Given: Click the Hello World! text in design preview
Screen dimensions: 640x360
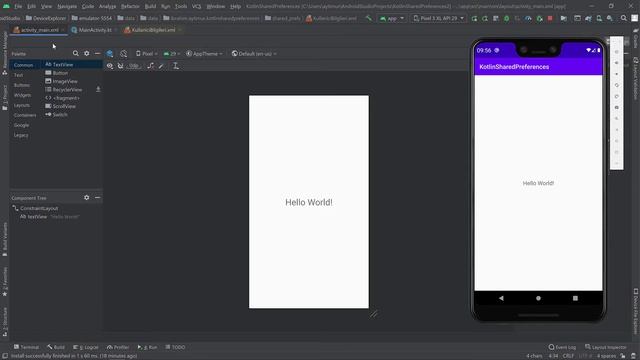Looking at the screenshot, I should pos(309,202).
